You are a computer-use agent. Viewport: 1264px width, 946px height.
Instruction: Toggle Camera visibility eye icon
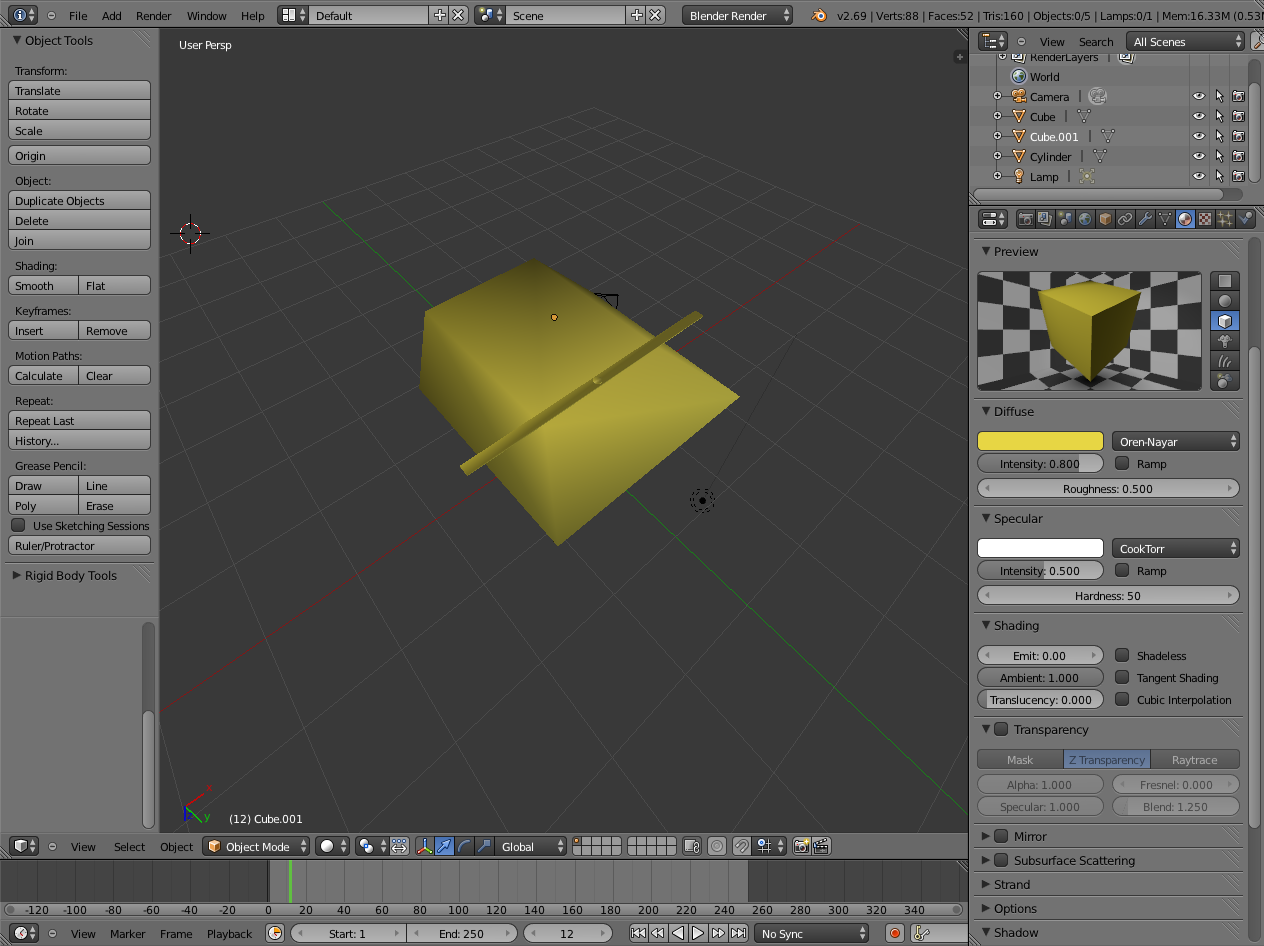pos(1199,96)
